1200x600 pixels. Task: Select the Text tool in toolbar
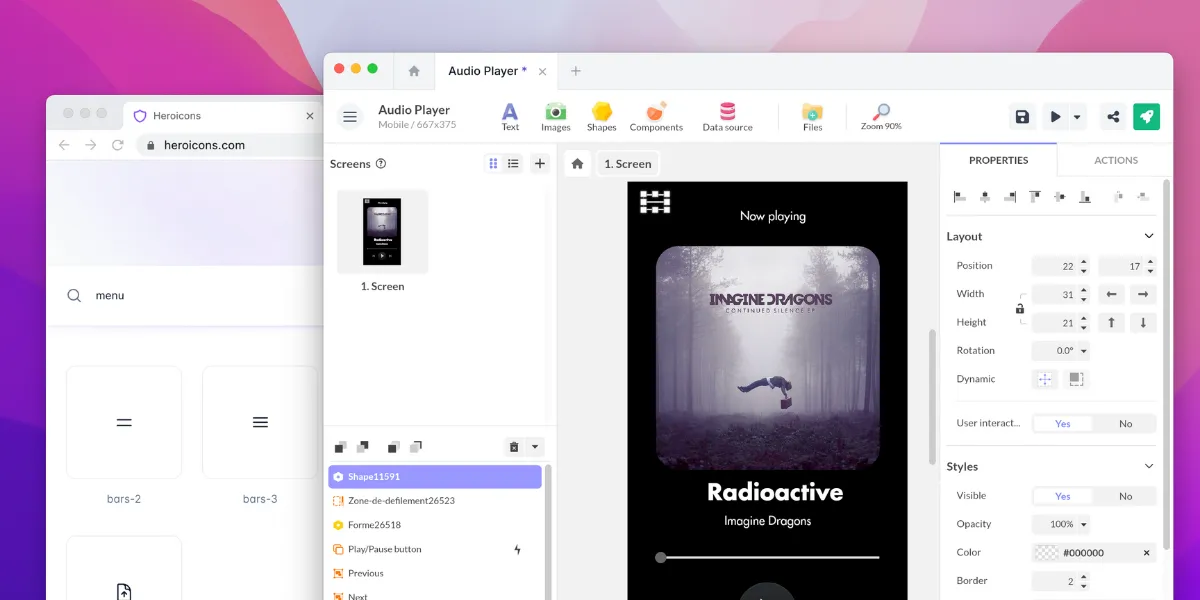click(x=510, y=117)
